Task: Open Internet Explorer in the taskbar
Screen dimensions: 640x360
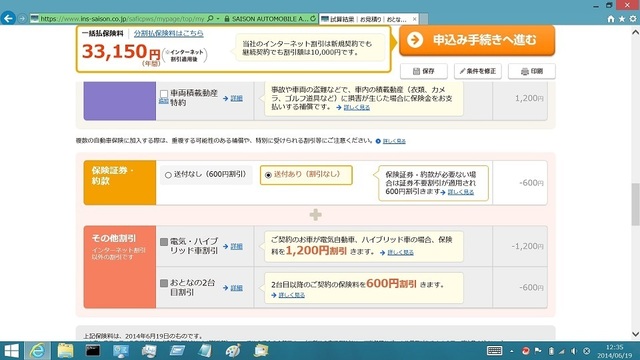Action: tap(38, 351)
